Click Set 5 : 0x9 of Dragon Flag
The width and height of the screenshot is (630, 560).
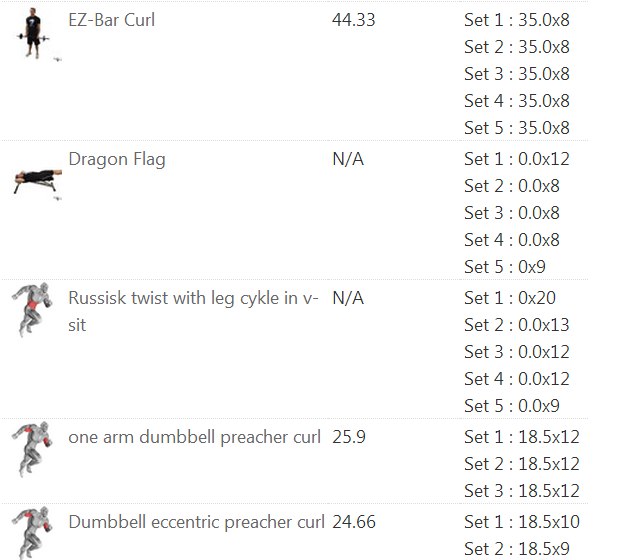[505, 267]
